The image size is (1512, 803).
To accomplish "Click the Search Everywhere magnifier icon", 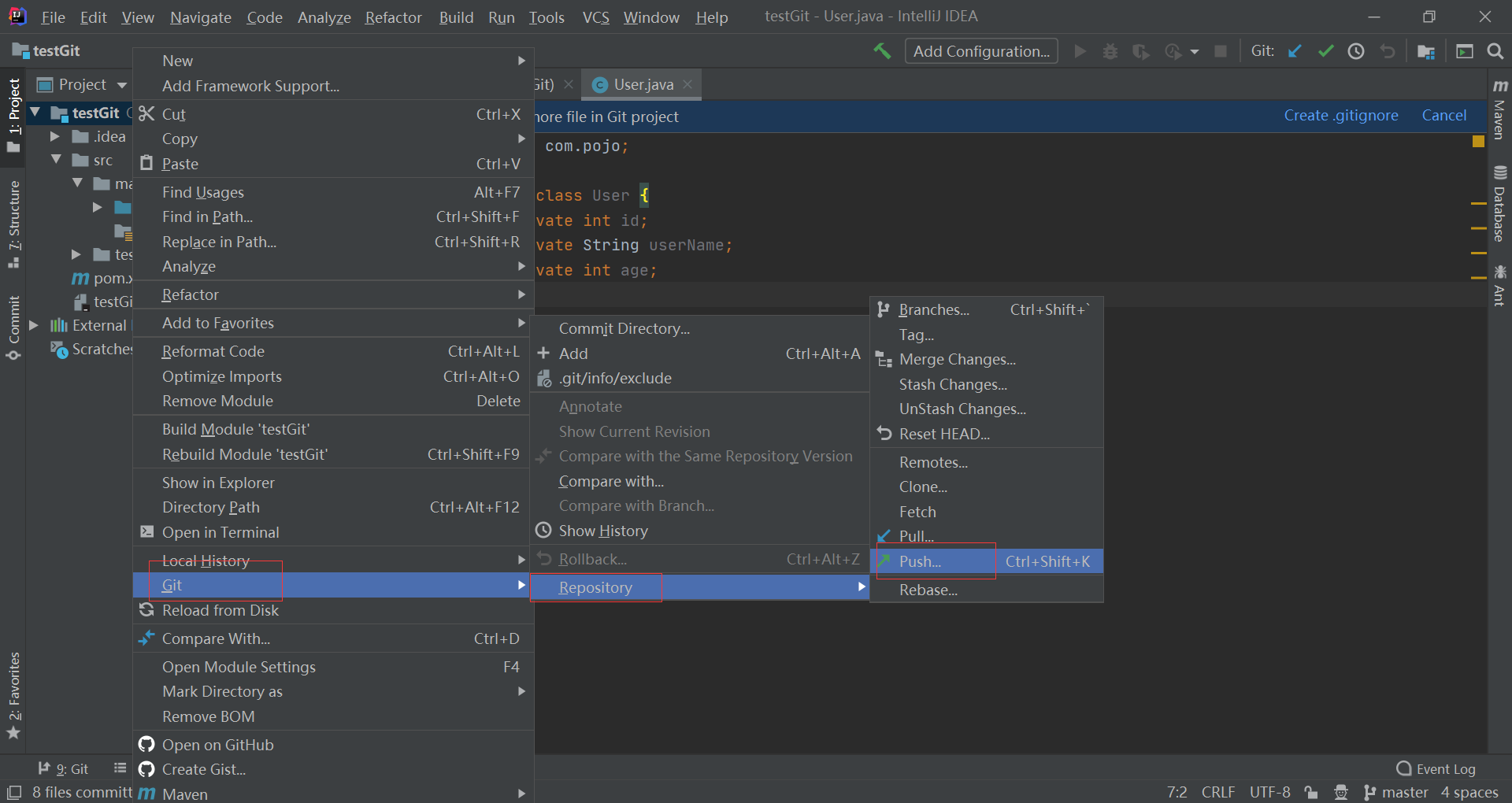I will point(1495,51).
